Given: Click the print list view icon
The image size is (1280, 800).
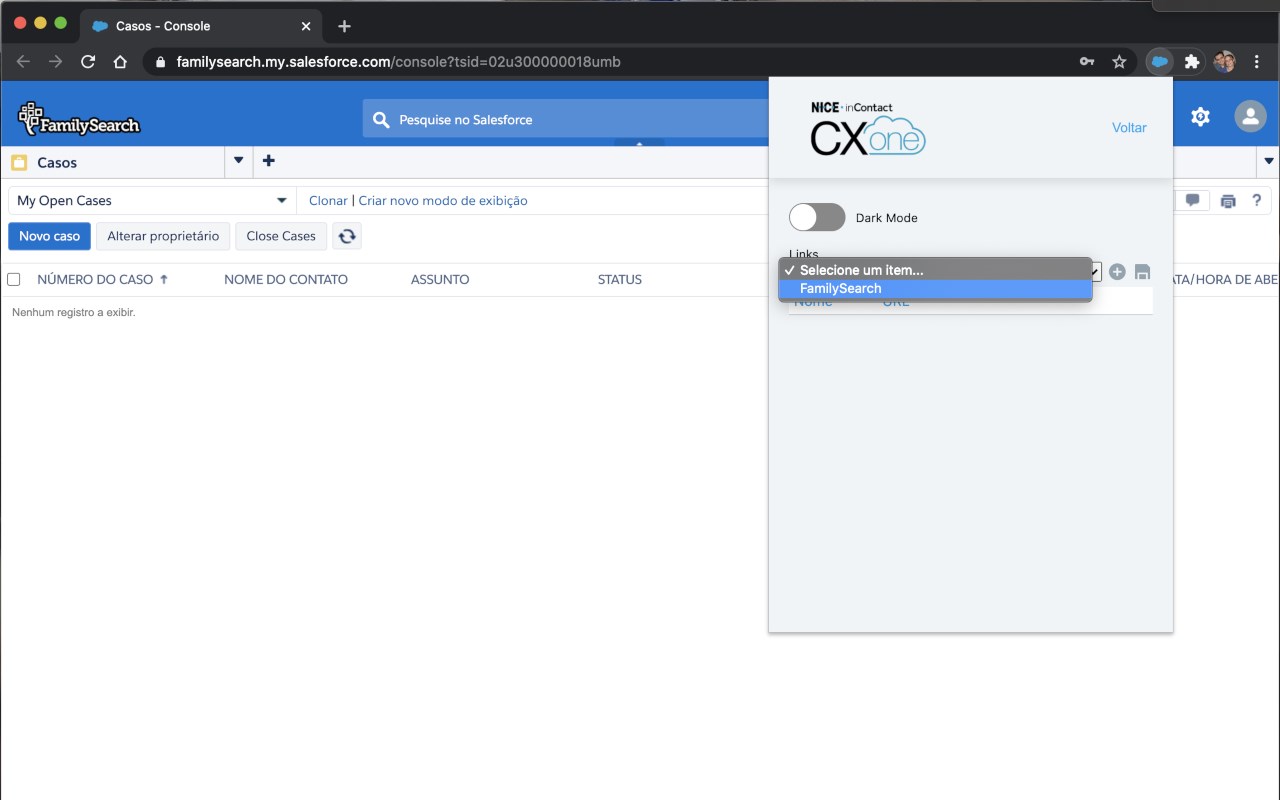Looking at the screenshot, I should 1228,201.
